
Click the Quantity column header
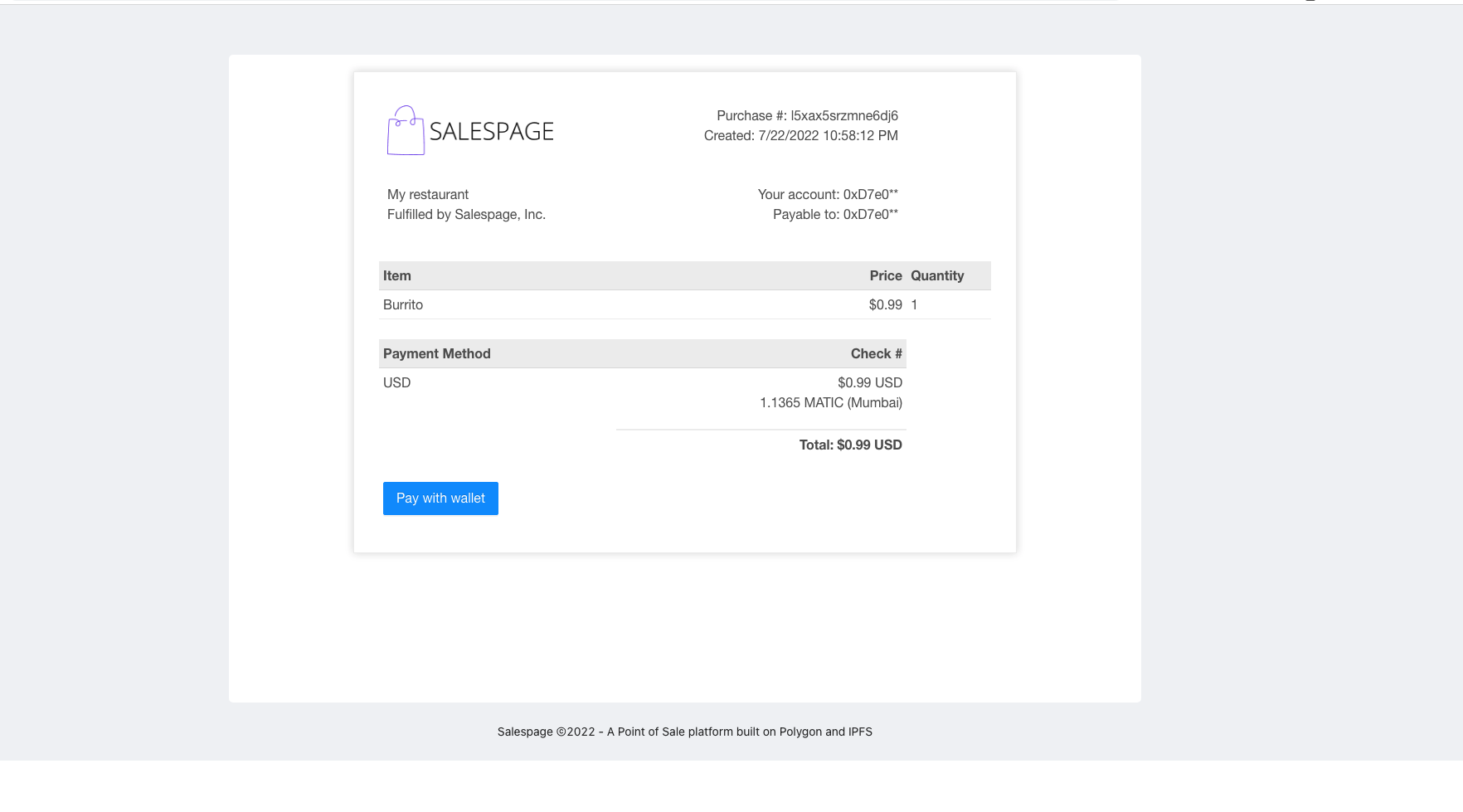[x=937, y=275]
